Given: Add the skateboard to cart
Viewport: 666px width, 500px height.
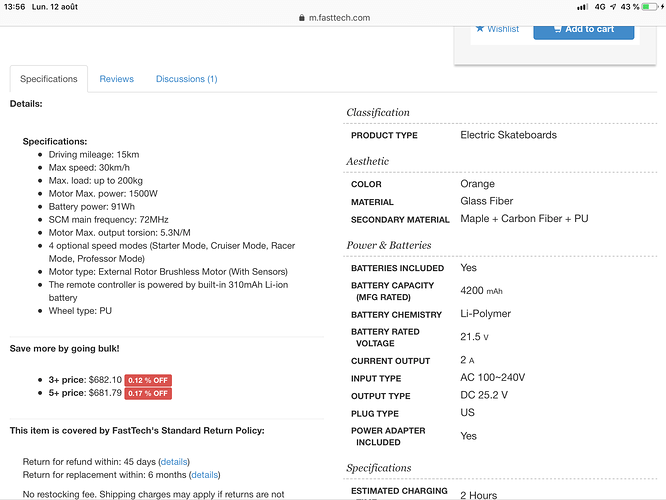Looking at the screenshot, I should click(584, 31).
